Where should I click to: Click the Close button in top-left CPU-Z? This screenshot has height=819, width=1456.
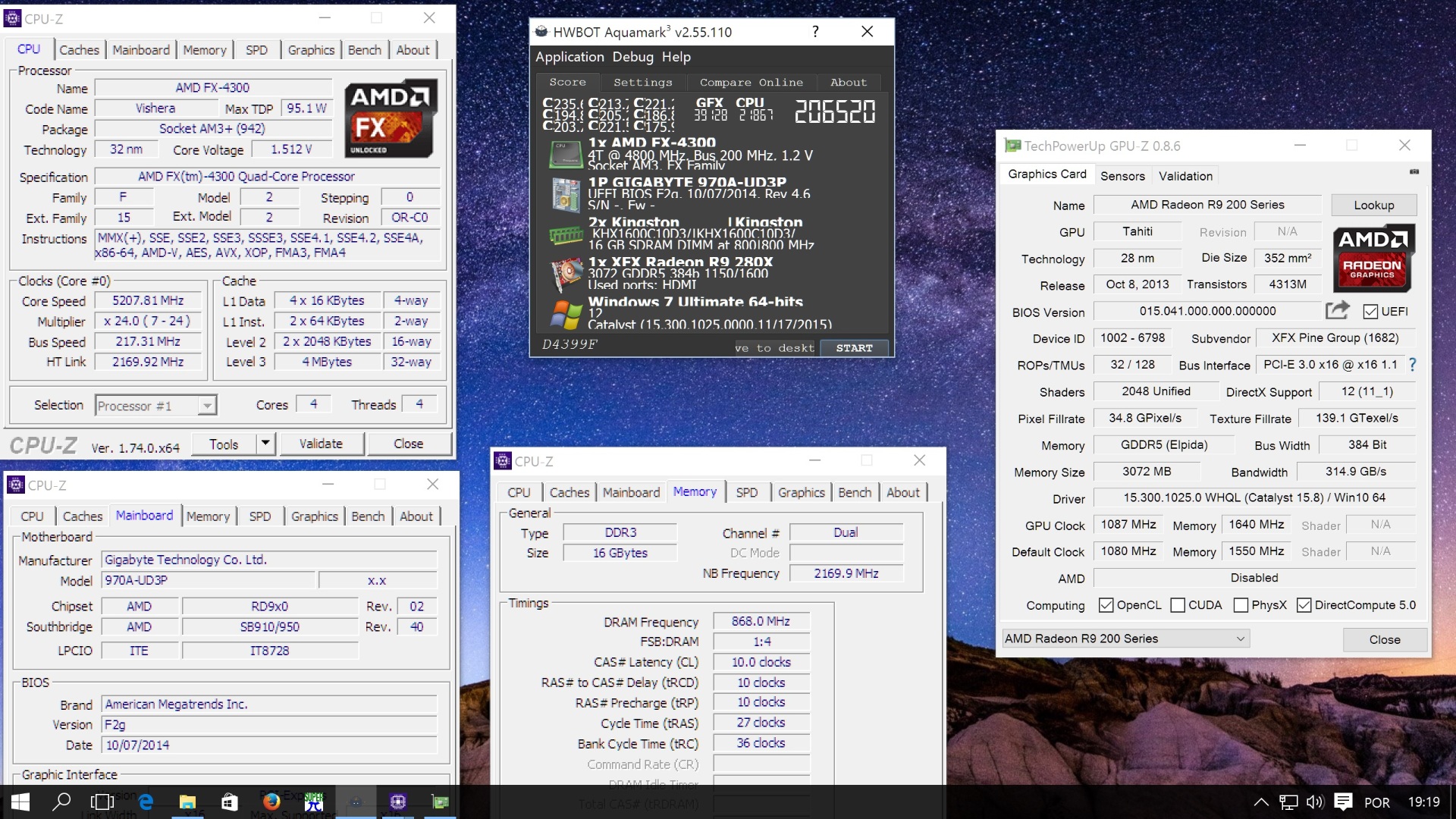tap(409, 444)
